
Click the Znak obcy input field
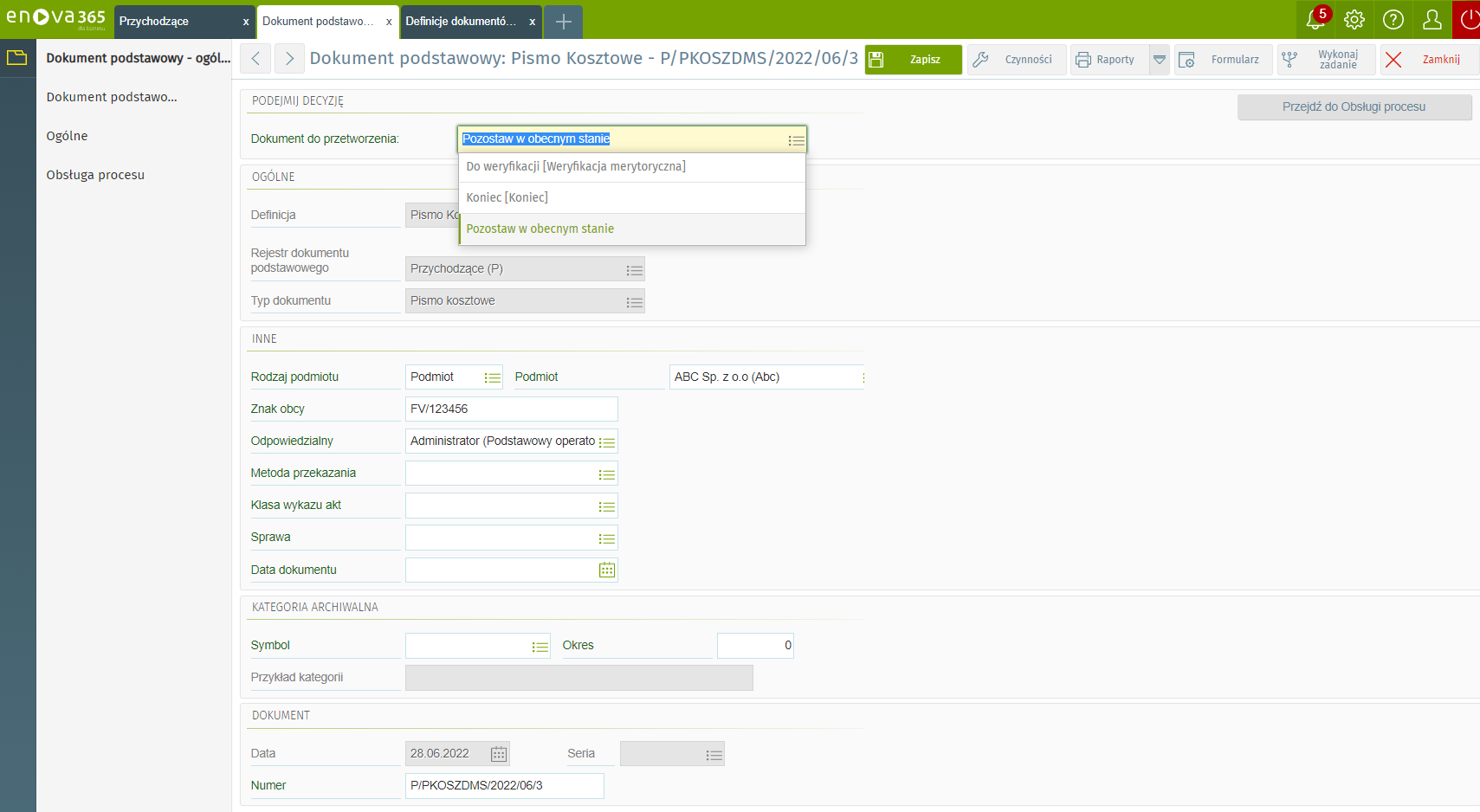pos(511,409)
